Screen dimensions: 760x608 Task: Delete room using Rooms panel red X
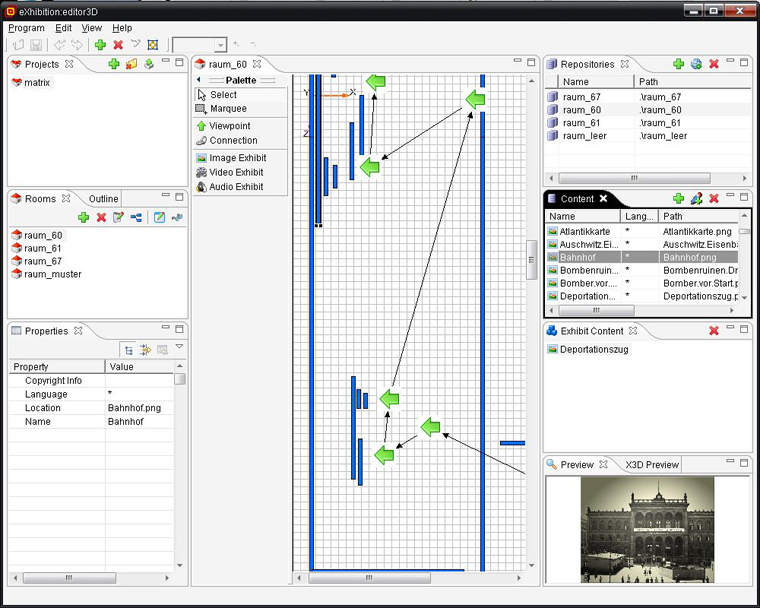point(101,218)
